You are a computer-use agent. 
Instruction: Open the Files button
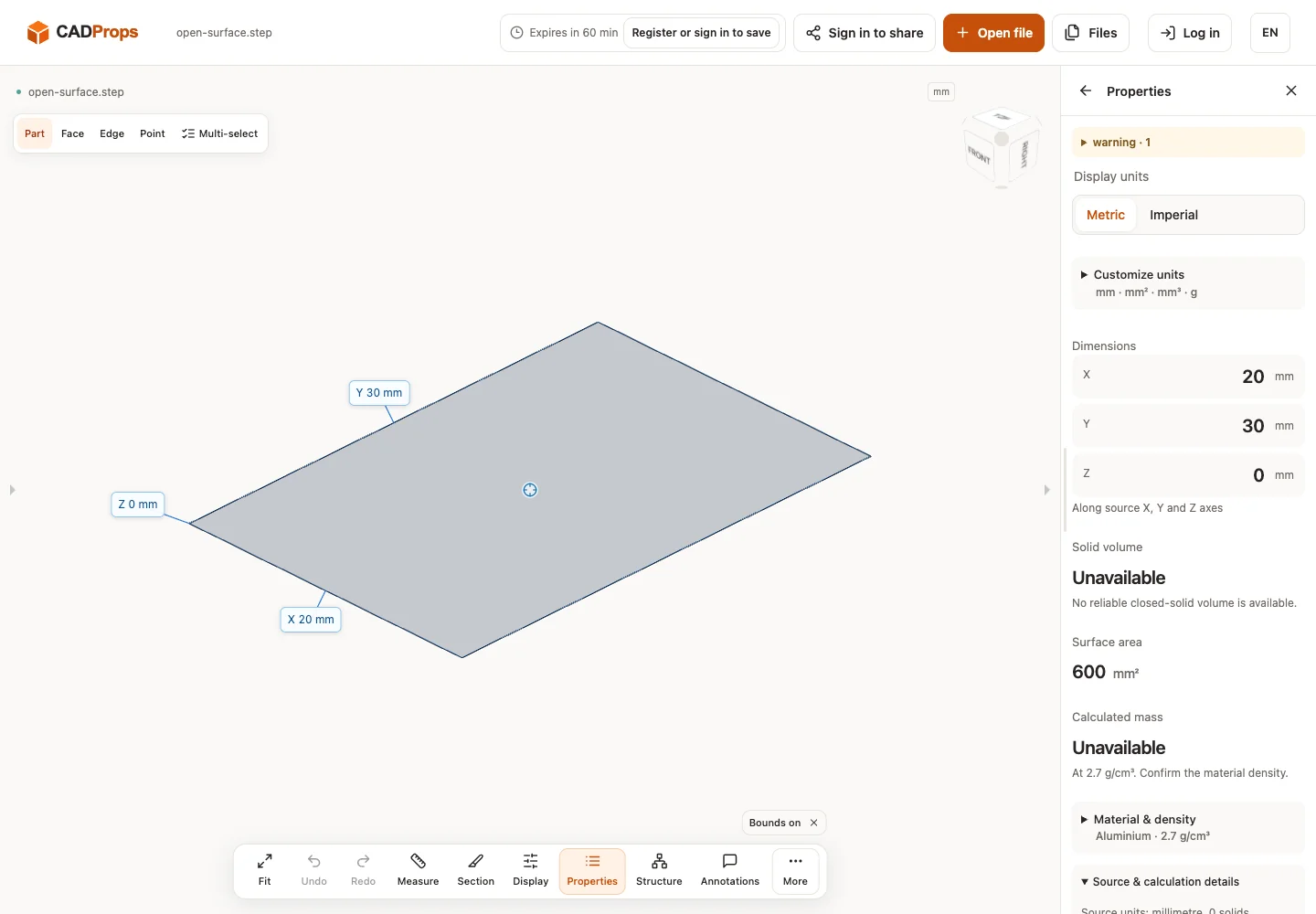pos(1090,33)
